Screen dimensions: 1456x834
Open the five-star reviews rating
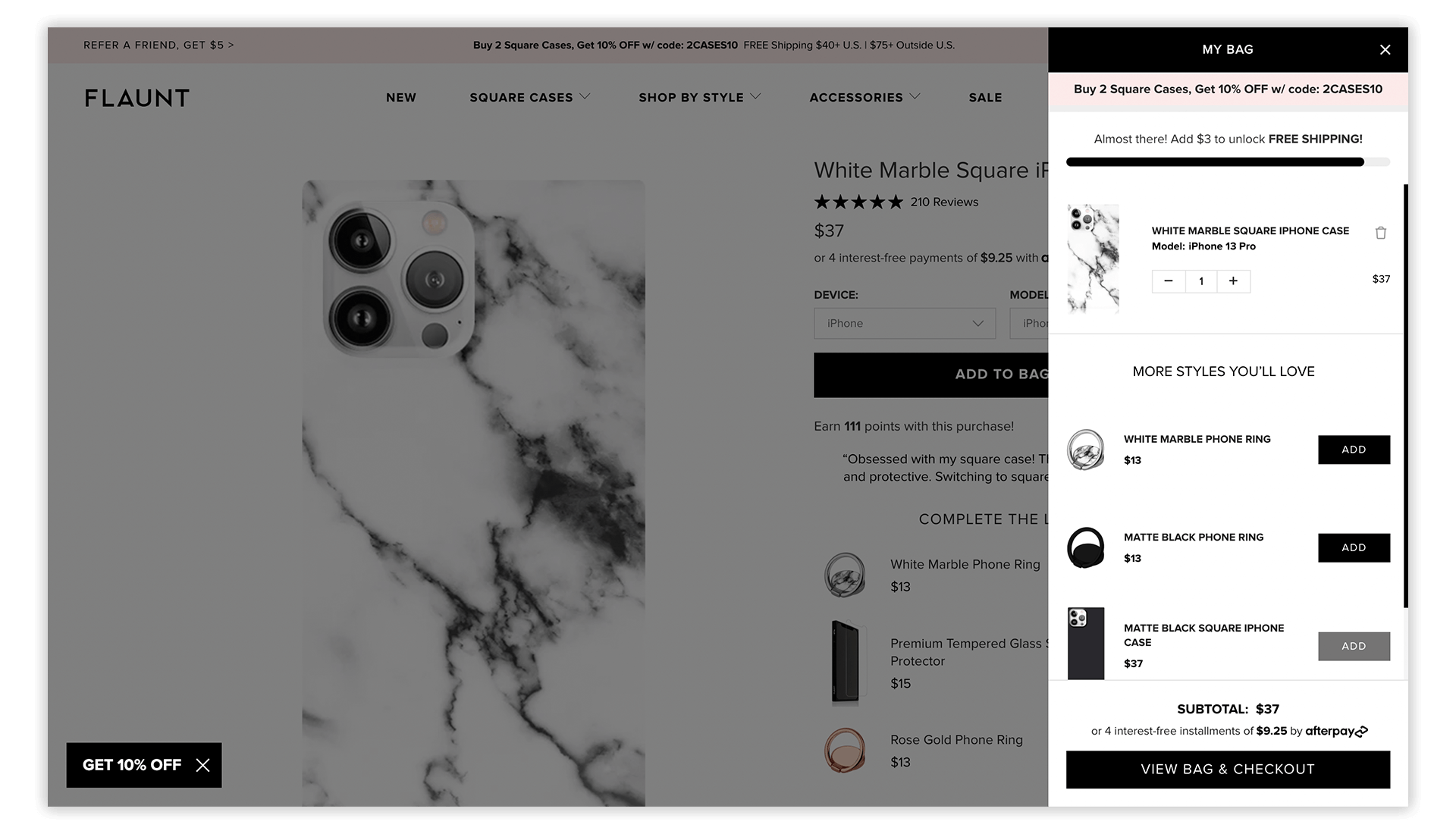tap(858, 202)
